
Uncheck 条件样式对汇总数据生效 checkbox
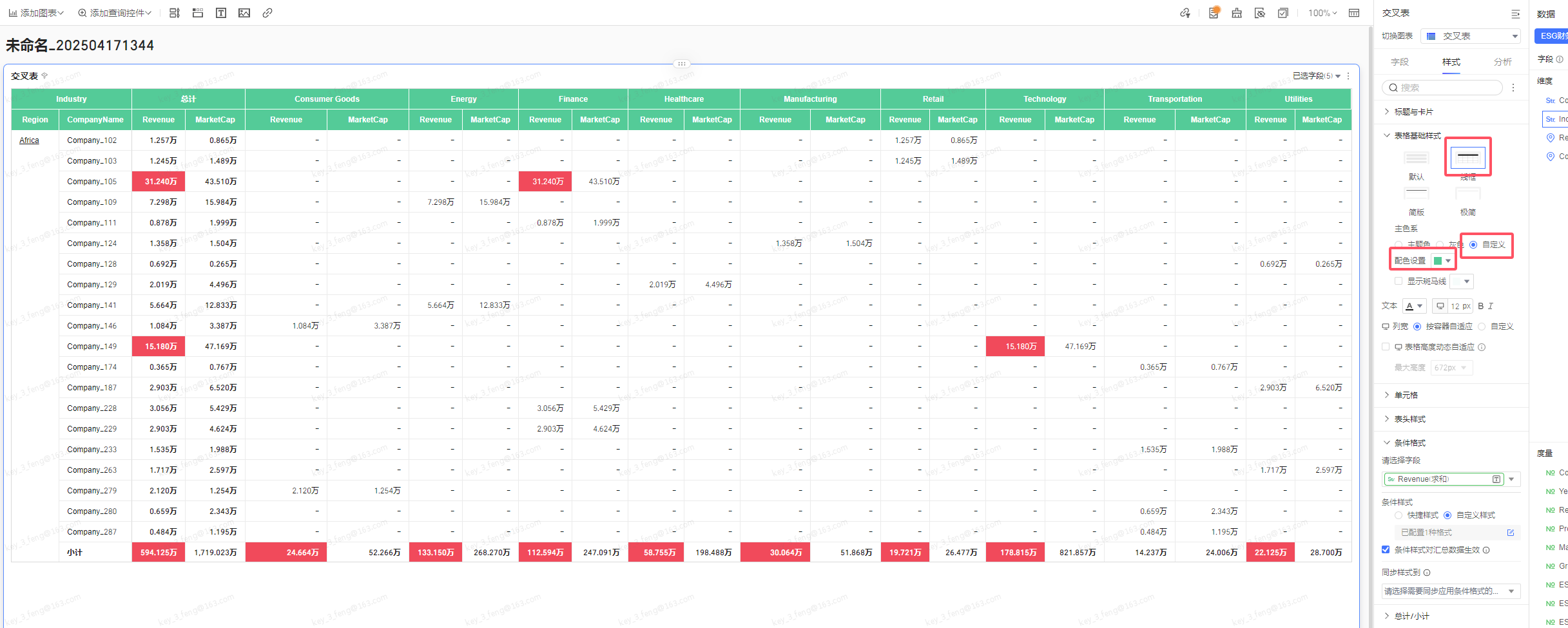(x=1386, y=549)
